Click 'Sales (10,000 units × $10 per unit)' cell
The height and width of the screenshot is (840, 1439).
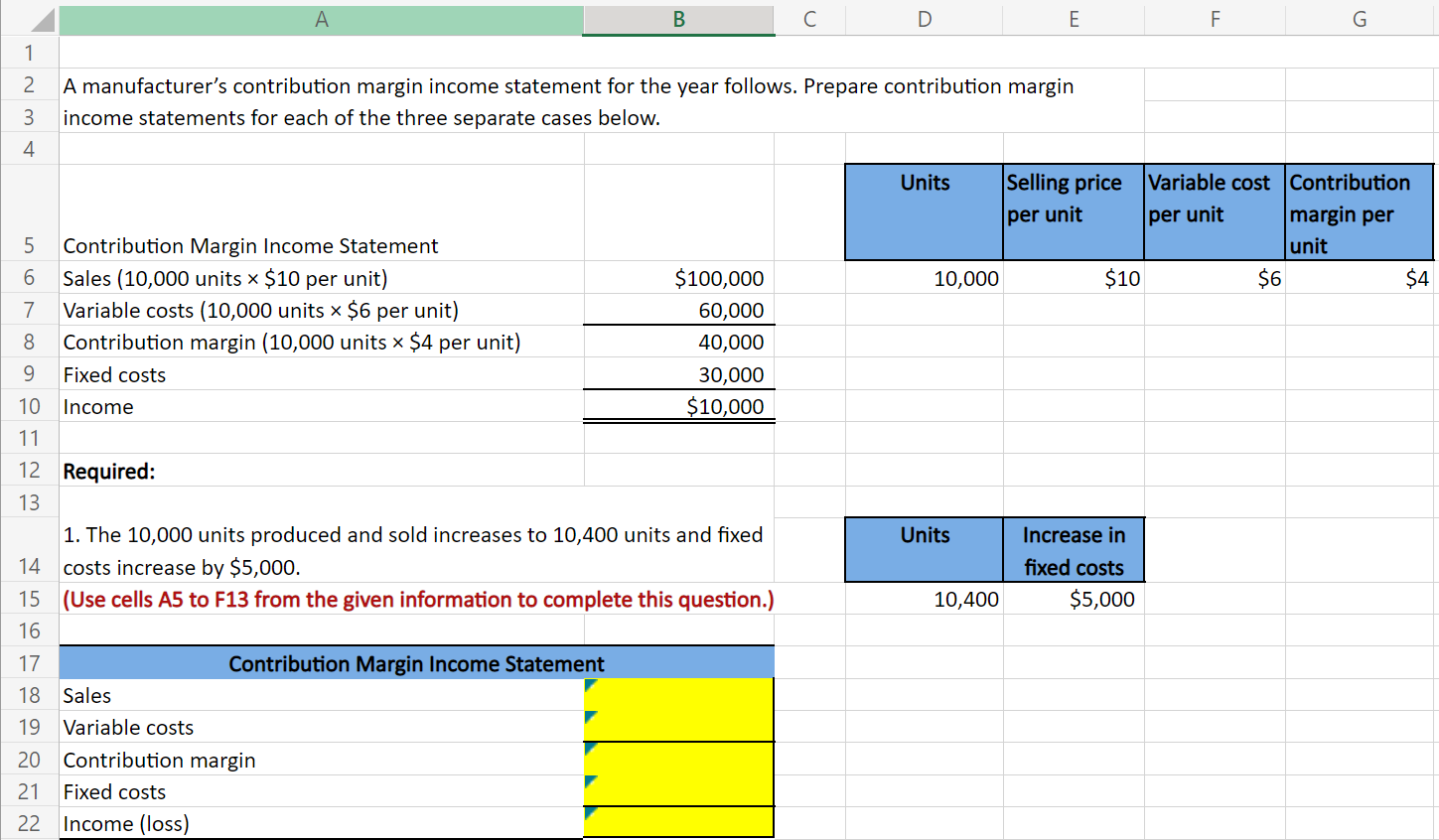pos(321,278)
